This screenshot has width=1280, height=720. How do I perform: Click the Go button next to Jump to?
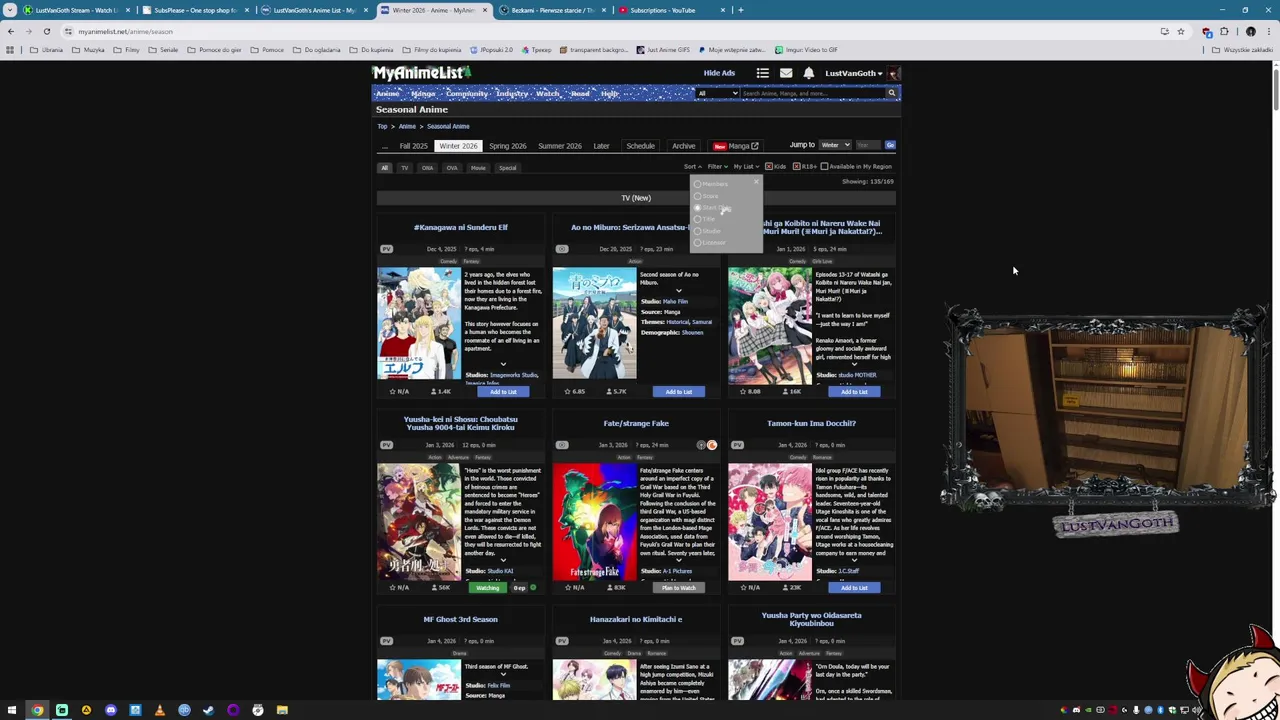click(890, 145)
